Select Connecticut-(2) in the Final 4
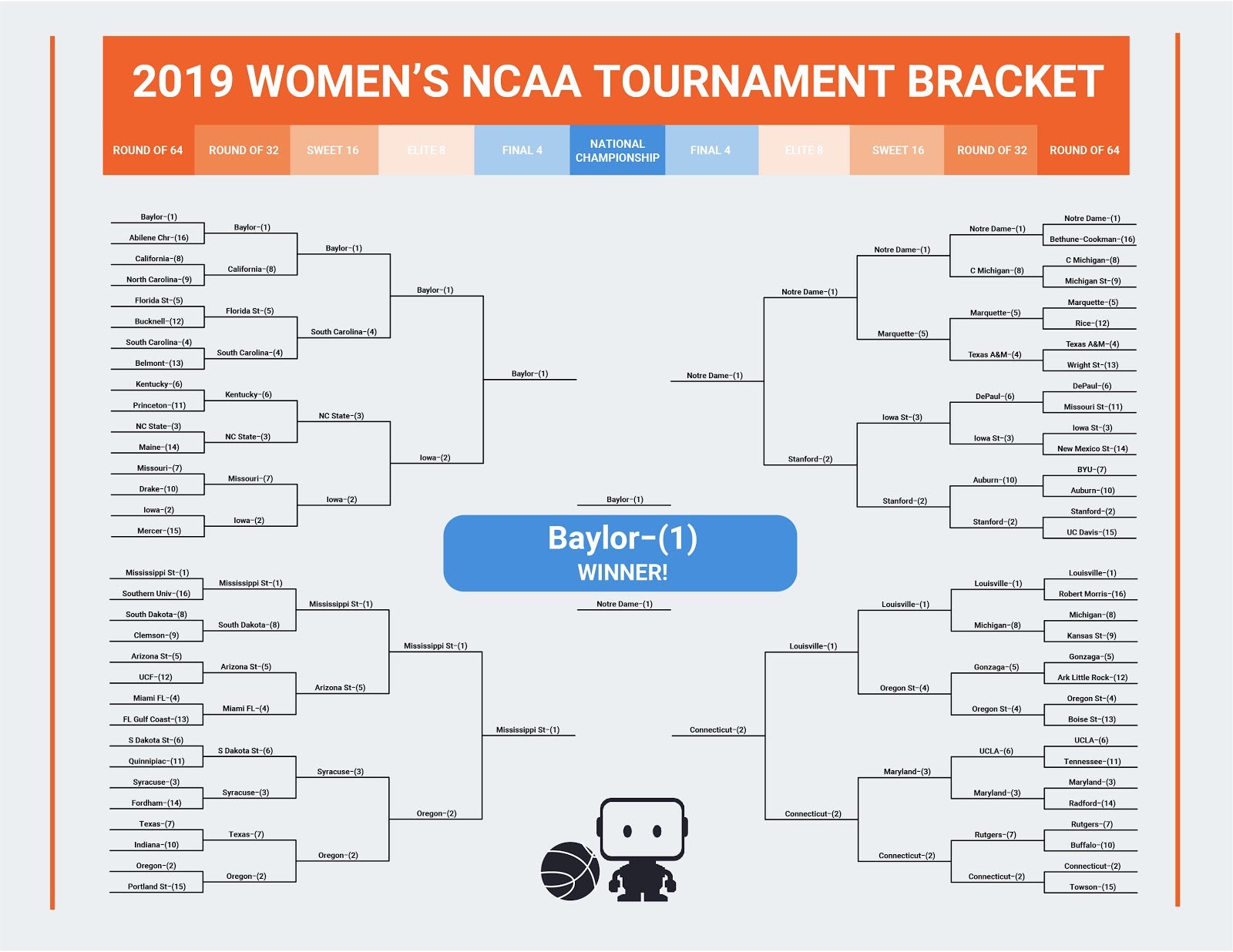Image resolution: width=1233 pixels, height=952 pixels. coord(717,729)
